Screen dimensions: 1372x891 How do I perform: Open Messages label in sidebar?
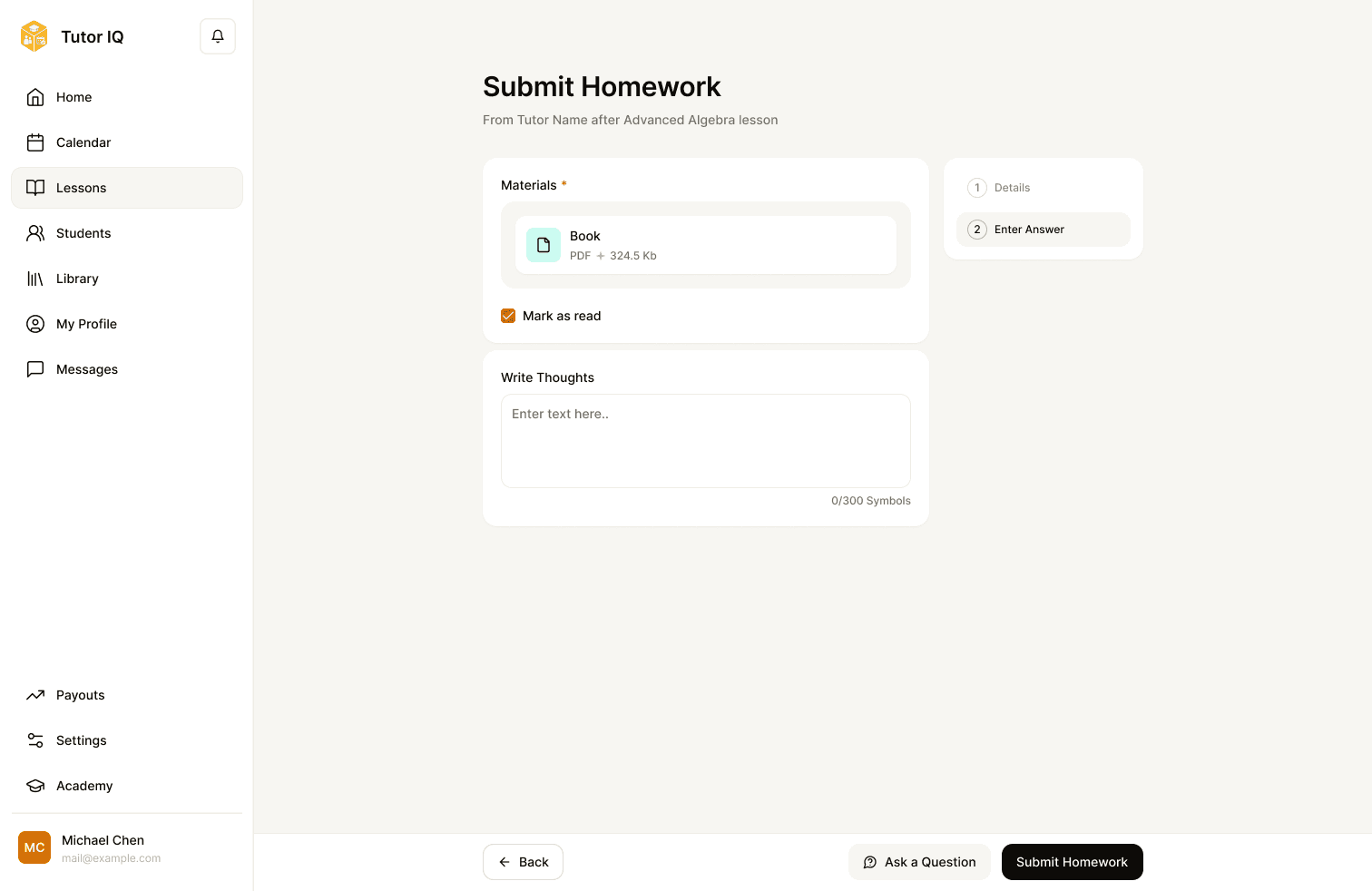click(87, 369)
